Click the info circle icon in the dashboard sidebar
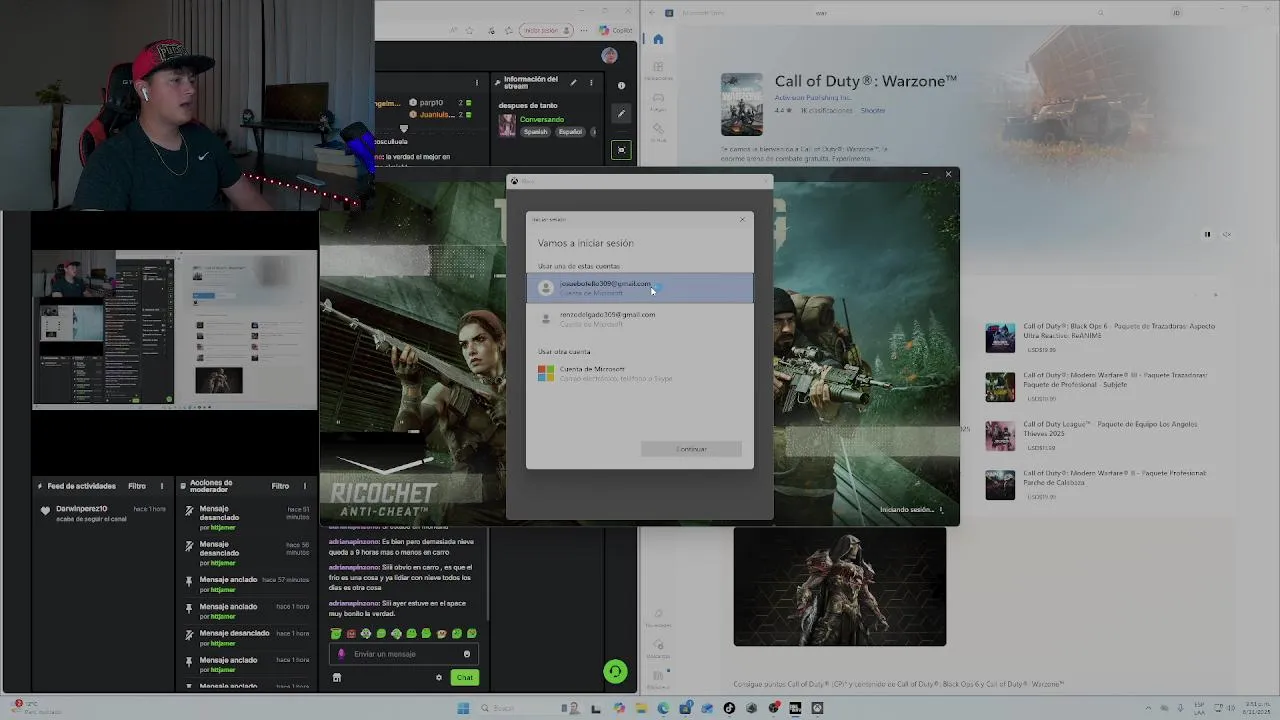 click(621, 86)
